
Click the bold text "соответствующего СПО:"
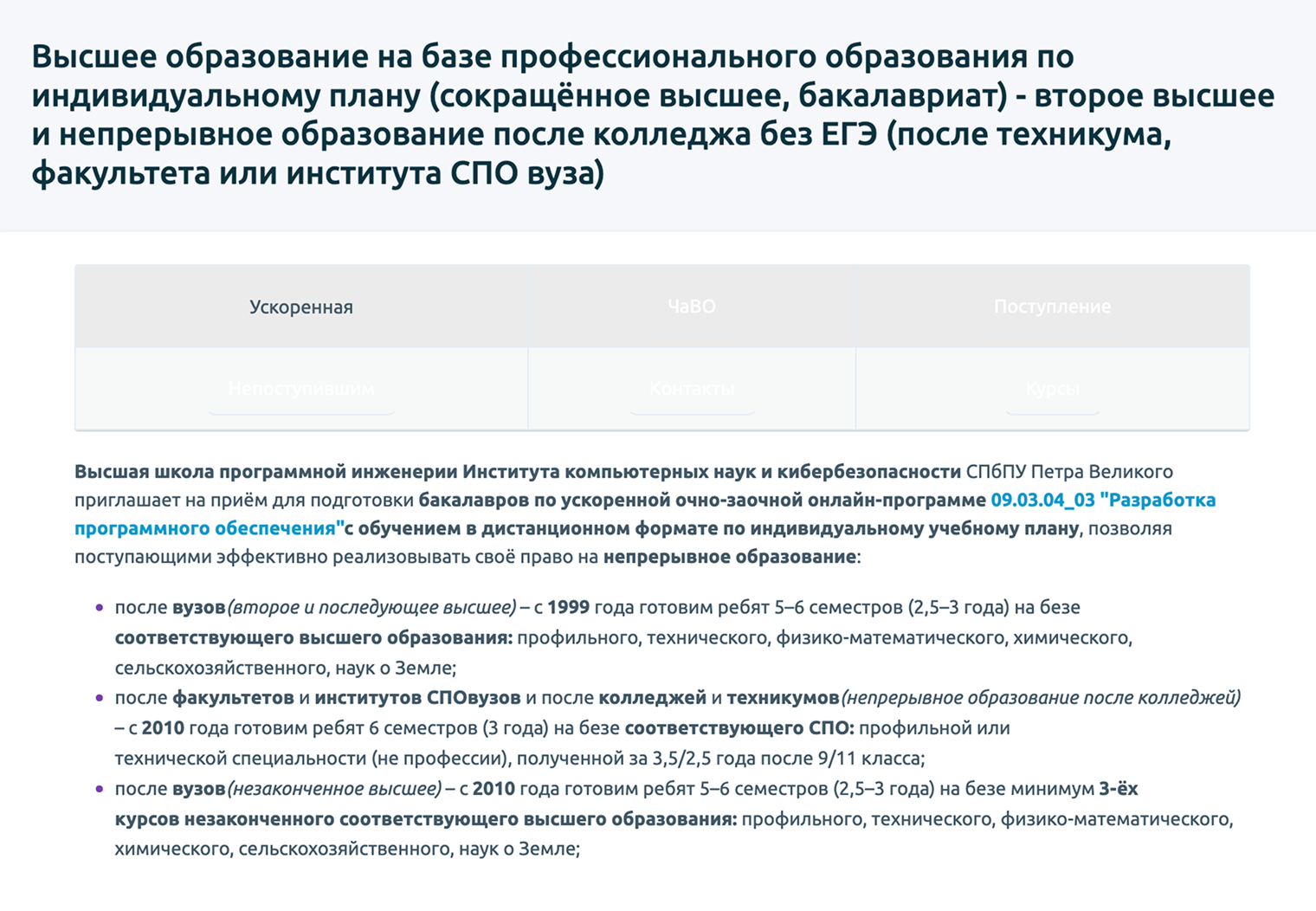point(739,727)
